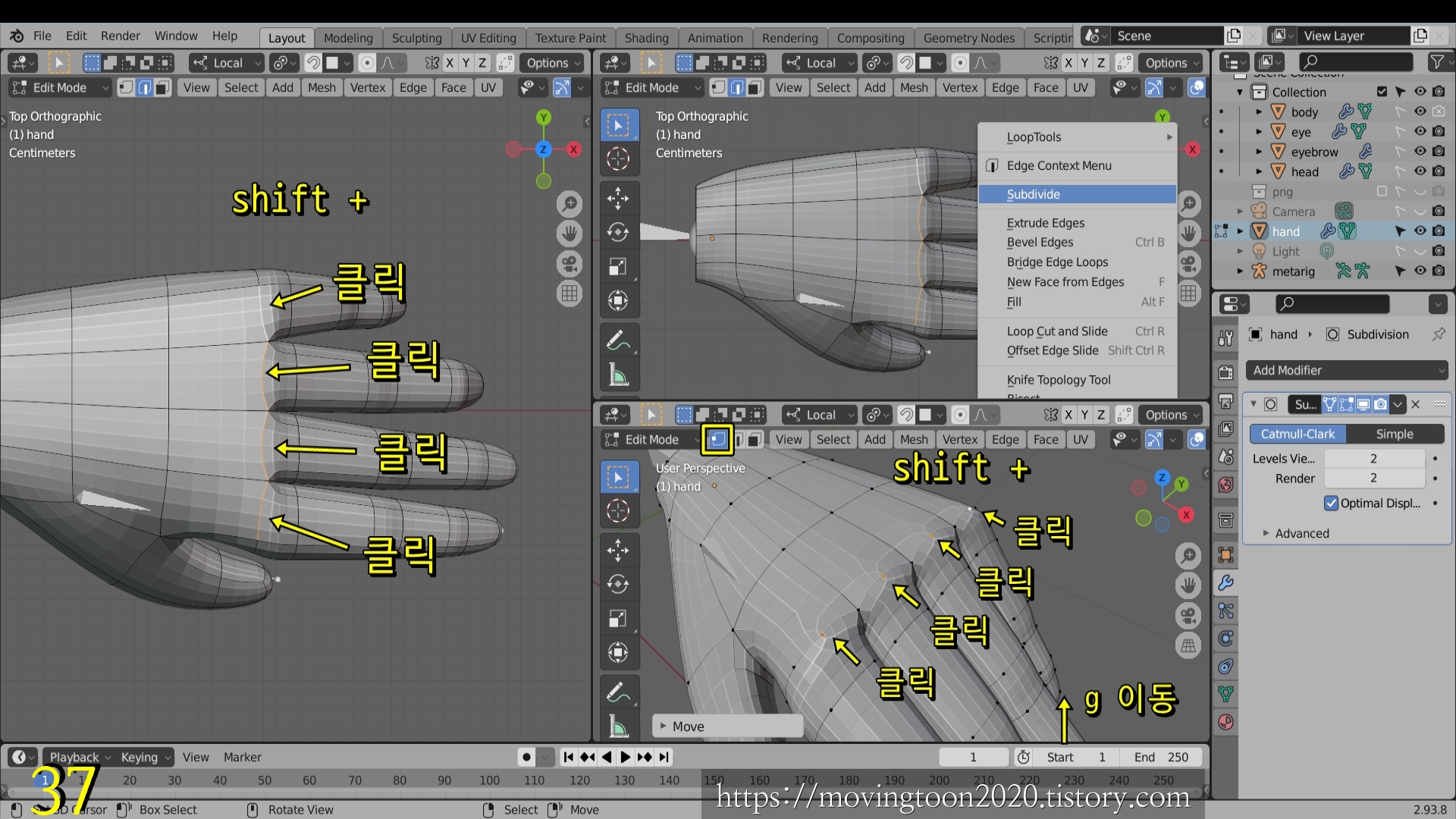Open Output properties tab icon
Screen dimensions: 1456x819
point(1225,400)
